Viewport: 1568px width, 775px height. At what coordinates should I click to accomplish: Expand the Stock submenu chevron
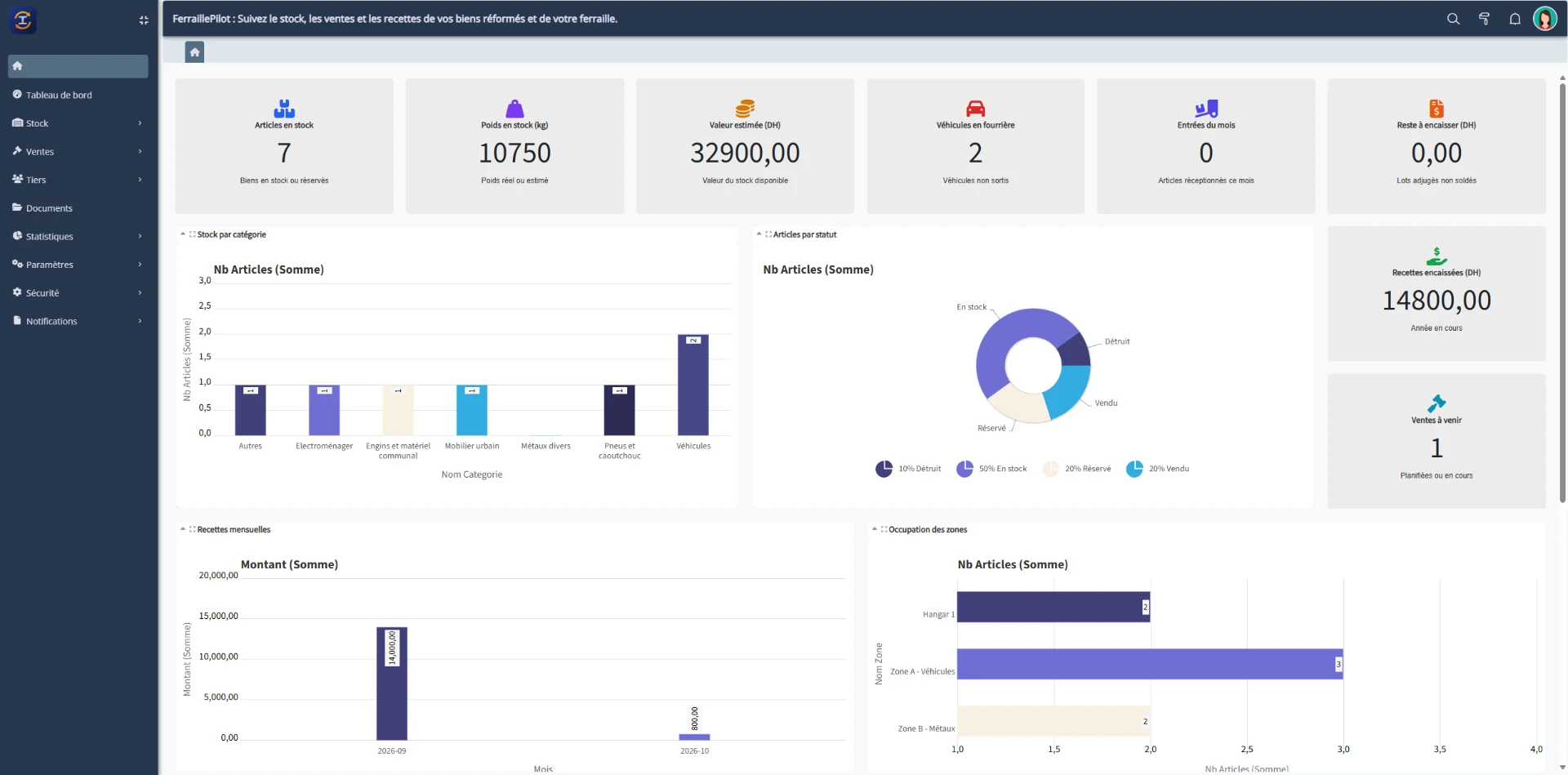(140, 123)
